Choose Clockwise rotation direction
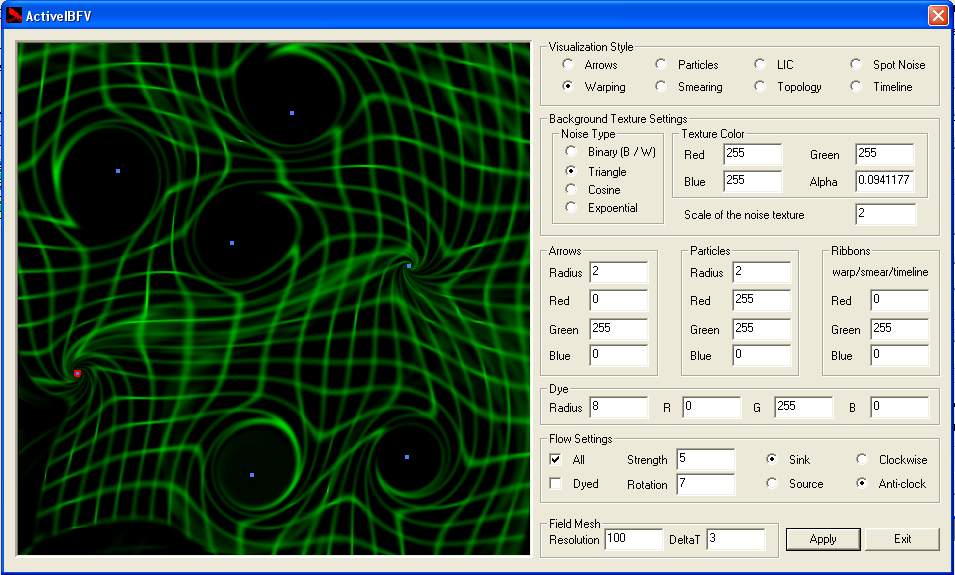 coord(862,460)
